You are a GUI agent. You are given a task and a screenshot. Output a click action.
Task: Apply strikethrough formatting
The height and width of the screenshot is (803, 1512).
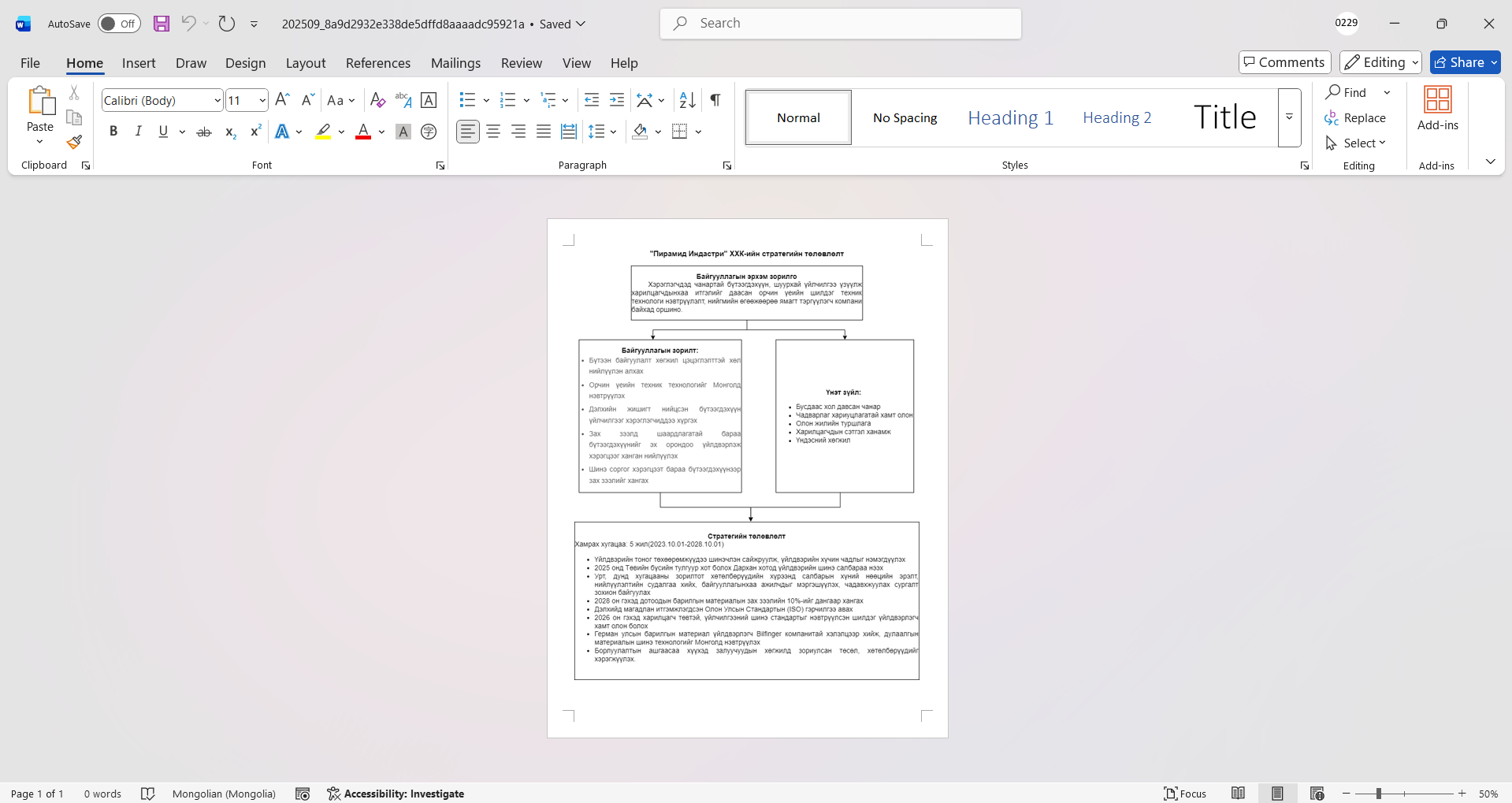[x=204, y=132]
